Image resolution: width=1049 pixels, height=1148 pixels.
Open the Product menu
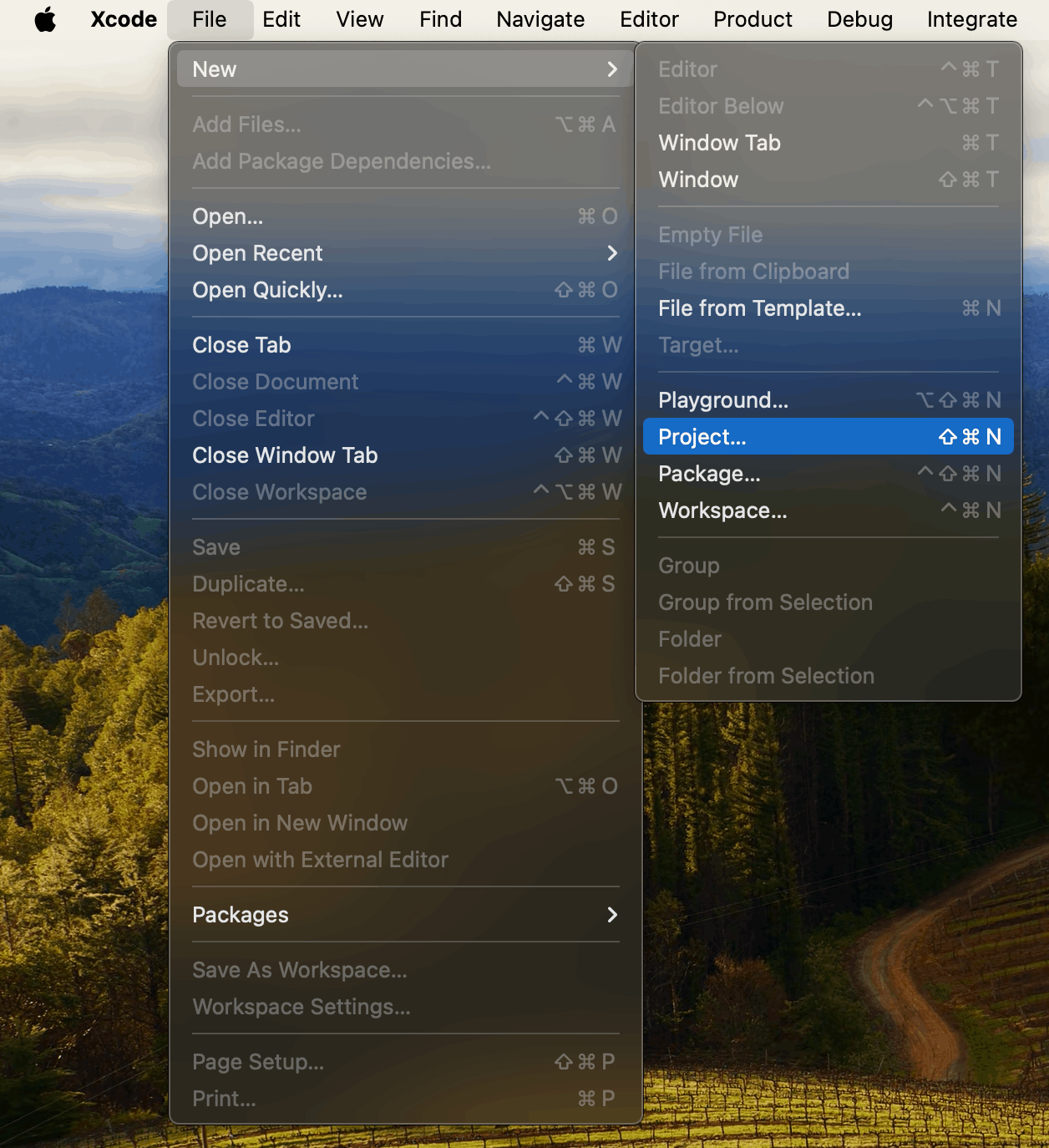(x=753, y=19)
